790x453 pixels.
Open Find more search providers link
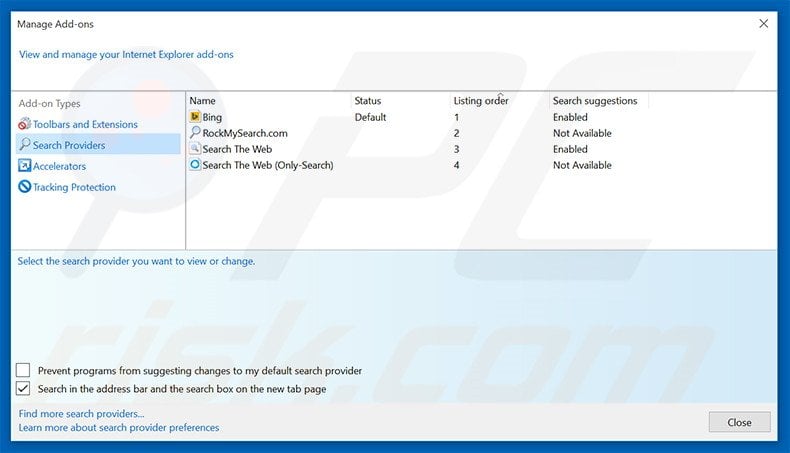(81, 414)
